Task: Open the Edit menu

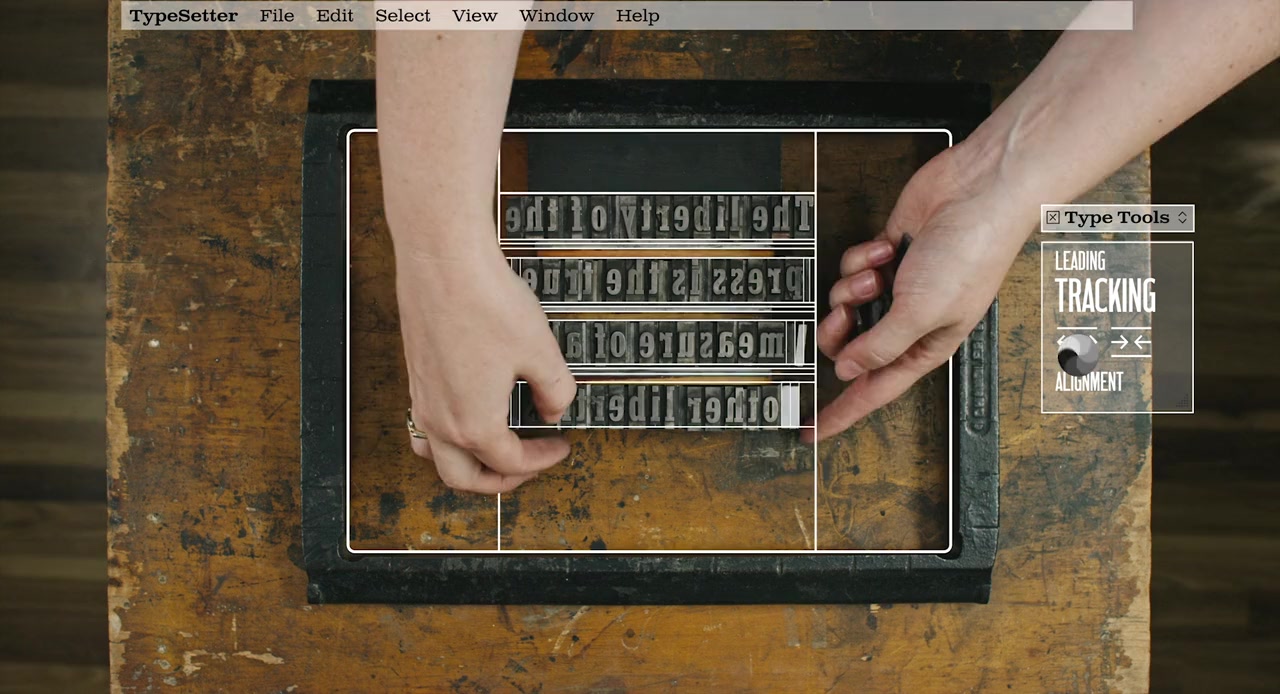Action: tap(335, 16)
